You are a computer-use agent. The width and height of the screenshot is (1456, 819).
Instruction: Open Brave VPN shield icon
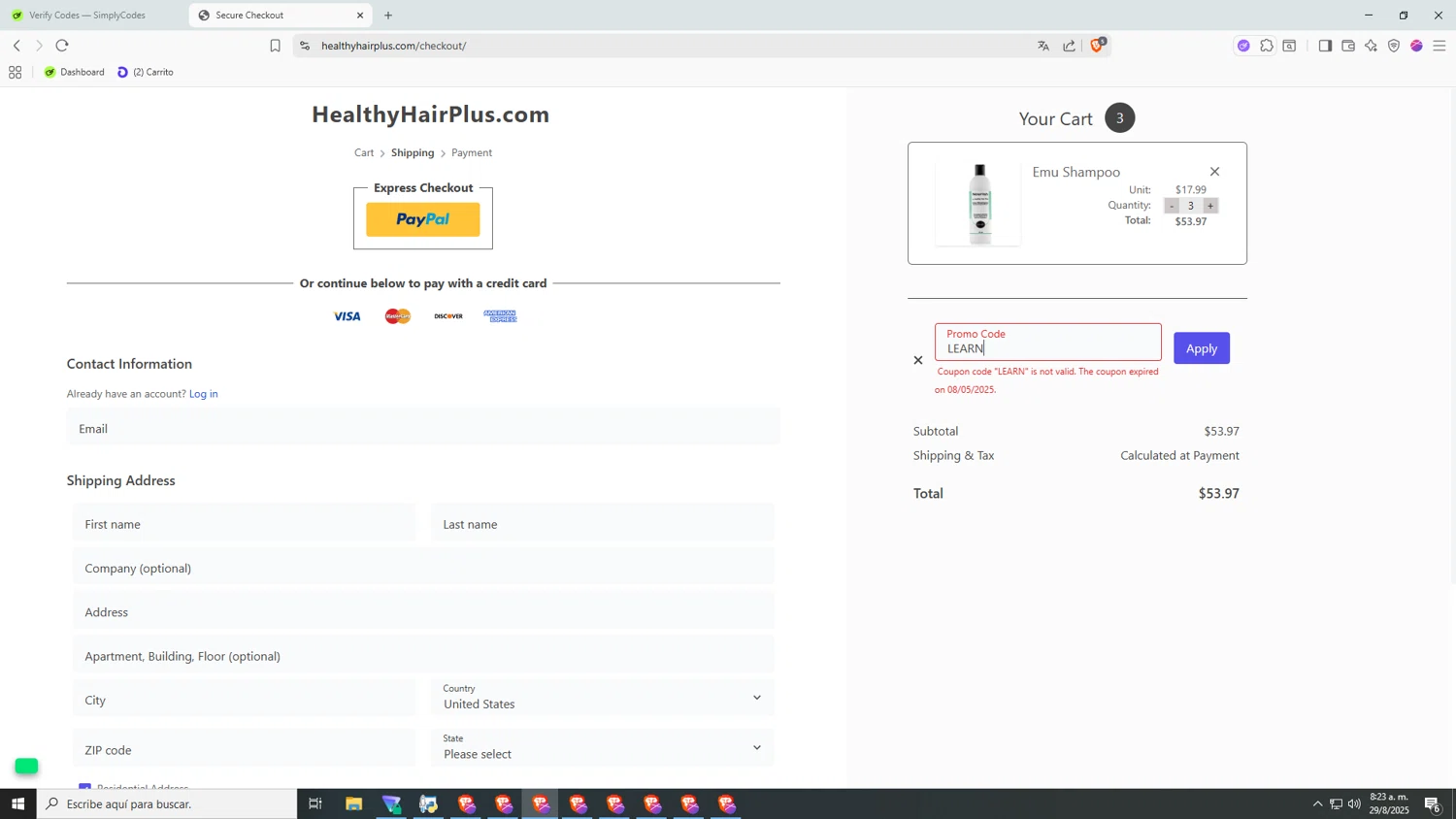[x=1394, y=46]
